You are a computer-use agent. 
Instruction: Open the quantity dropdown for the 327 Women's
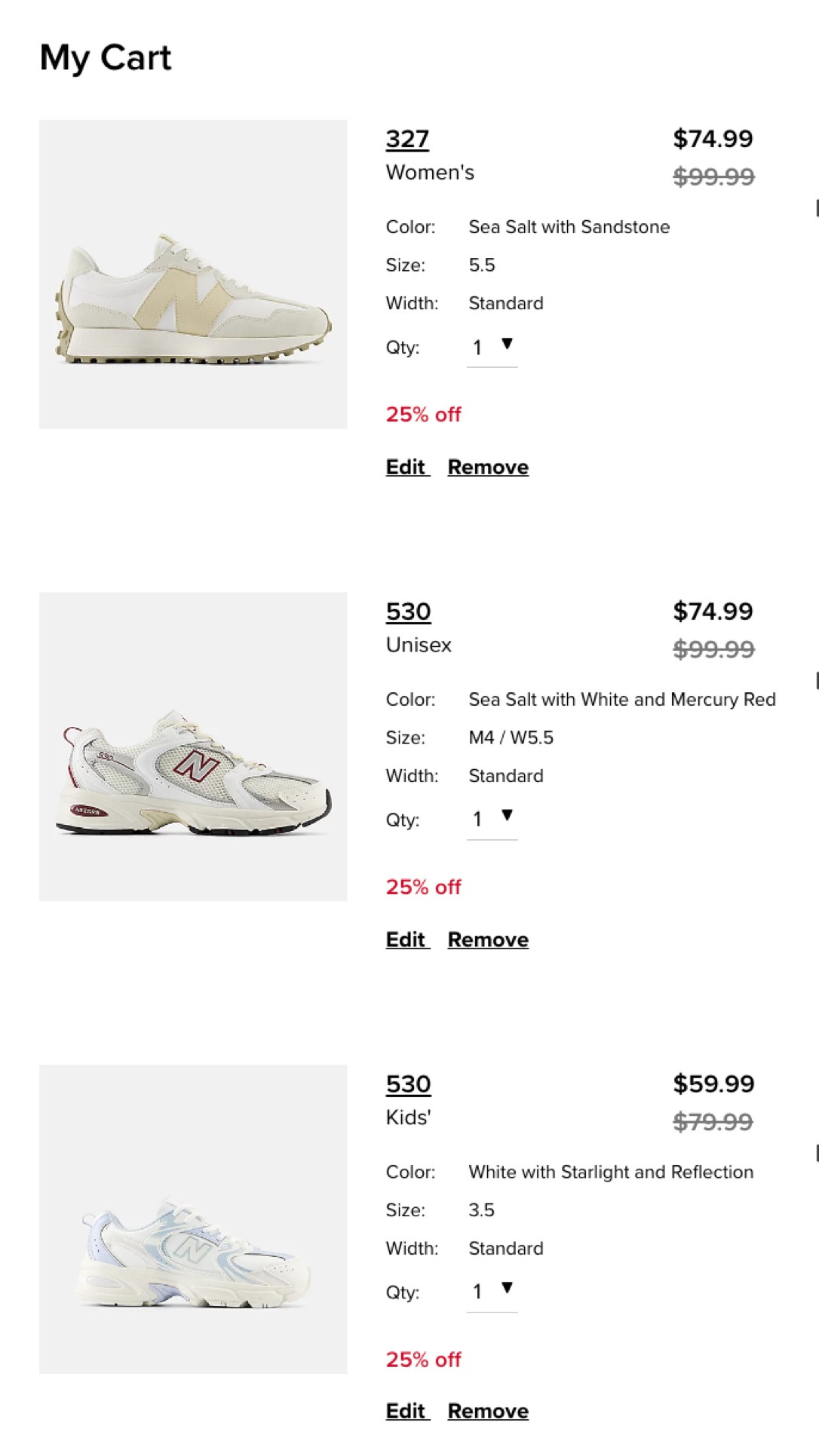(x=492, y=346)
